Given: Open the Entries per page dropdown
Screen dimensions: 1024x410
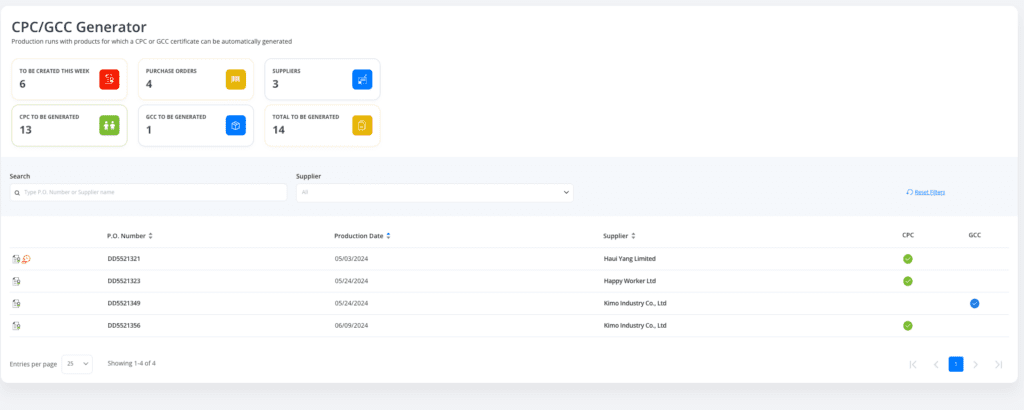Looking at the screenshot, I should pos(77,364).
